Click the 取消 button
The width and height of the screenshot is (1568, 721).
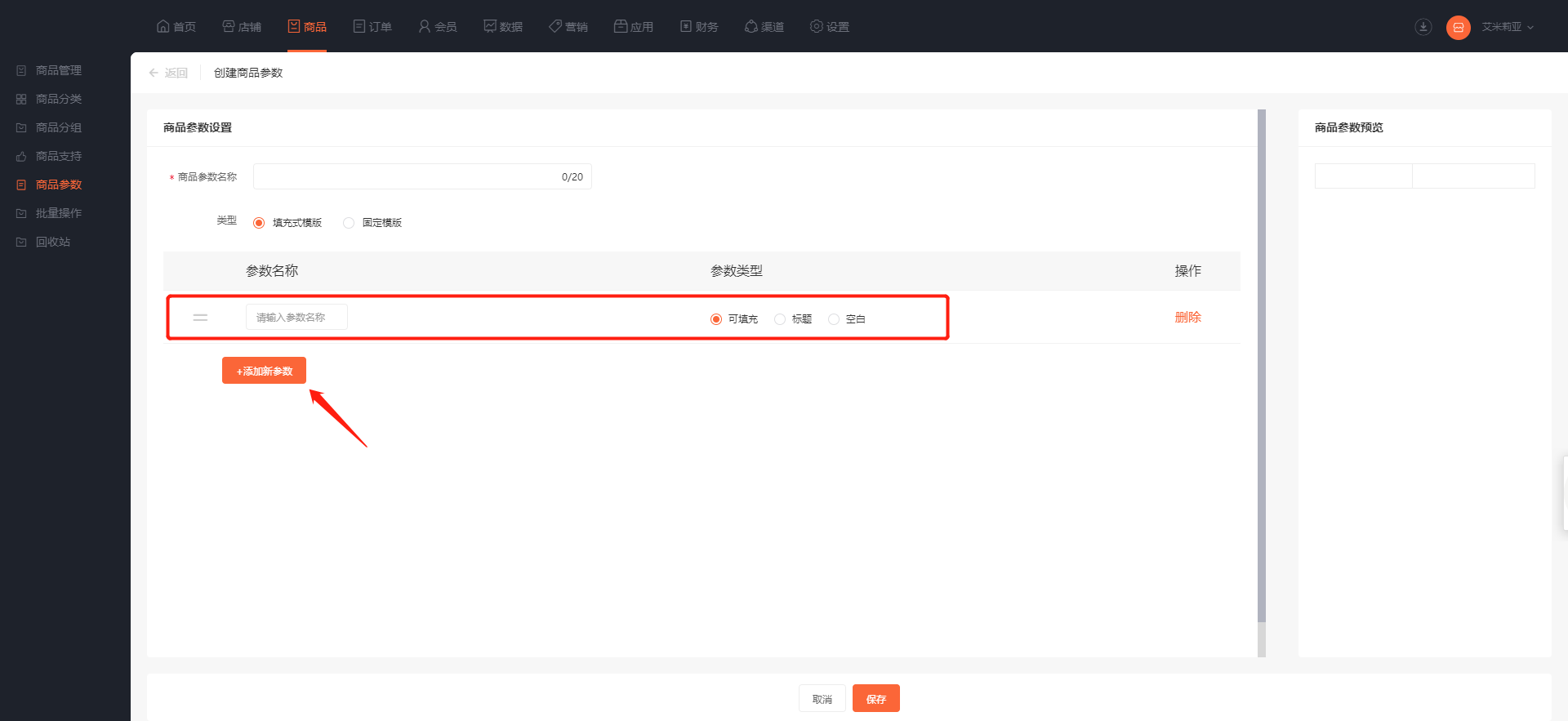[822, 698]
